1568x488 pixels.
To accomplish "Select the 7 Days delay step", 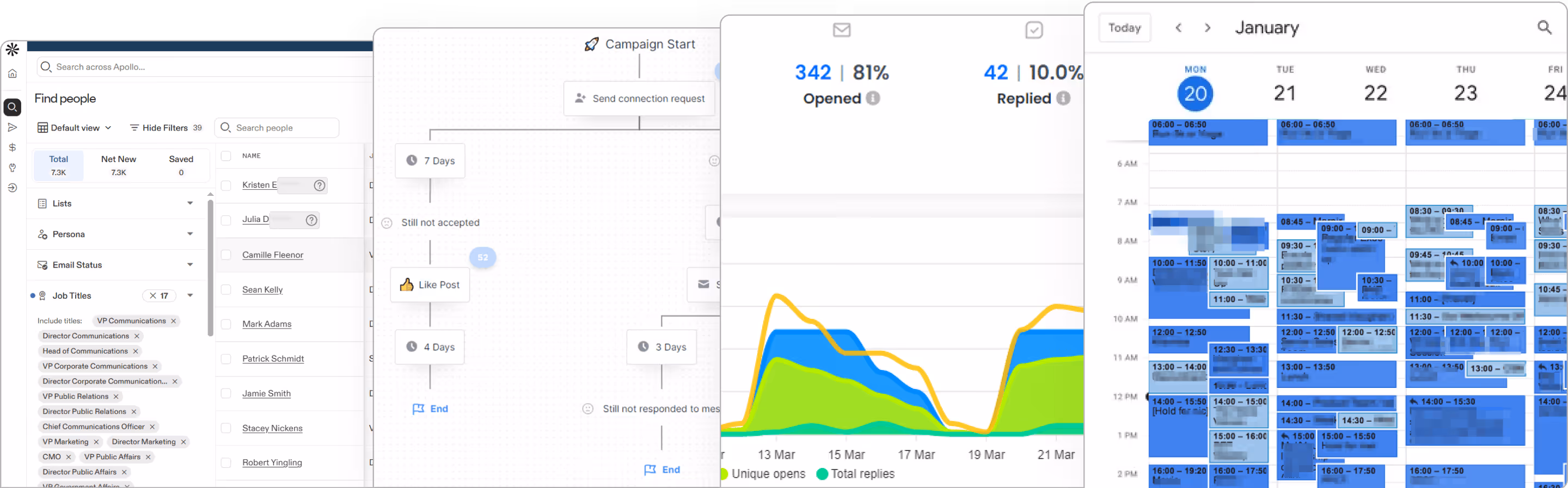I will [x=430, y=160].
